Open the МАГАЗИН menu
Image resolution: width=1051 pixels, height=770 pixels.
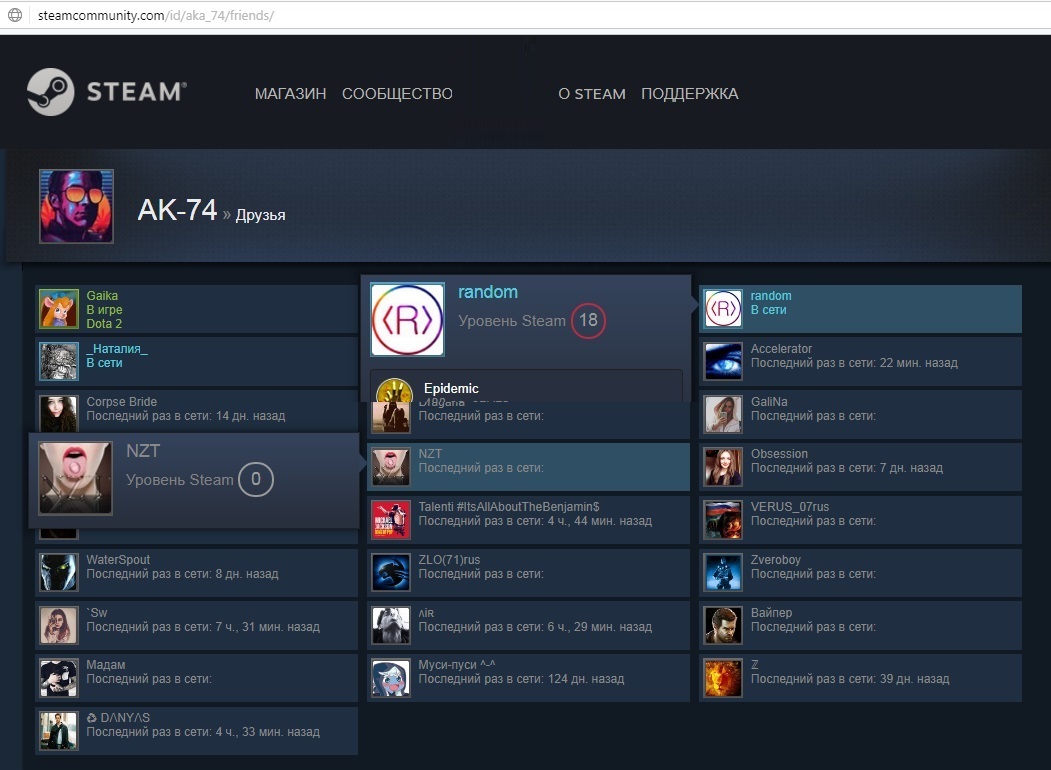290,94
